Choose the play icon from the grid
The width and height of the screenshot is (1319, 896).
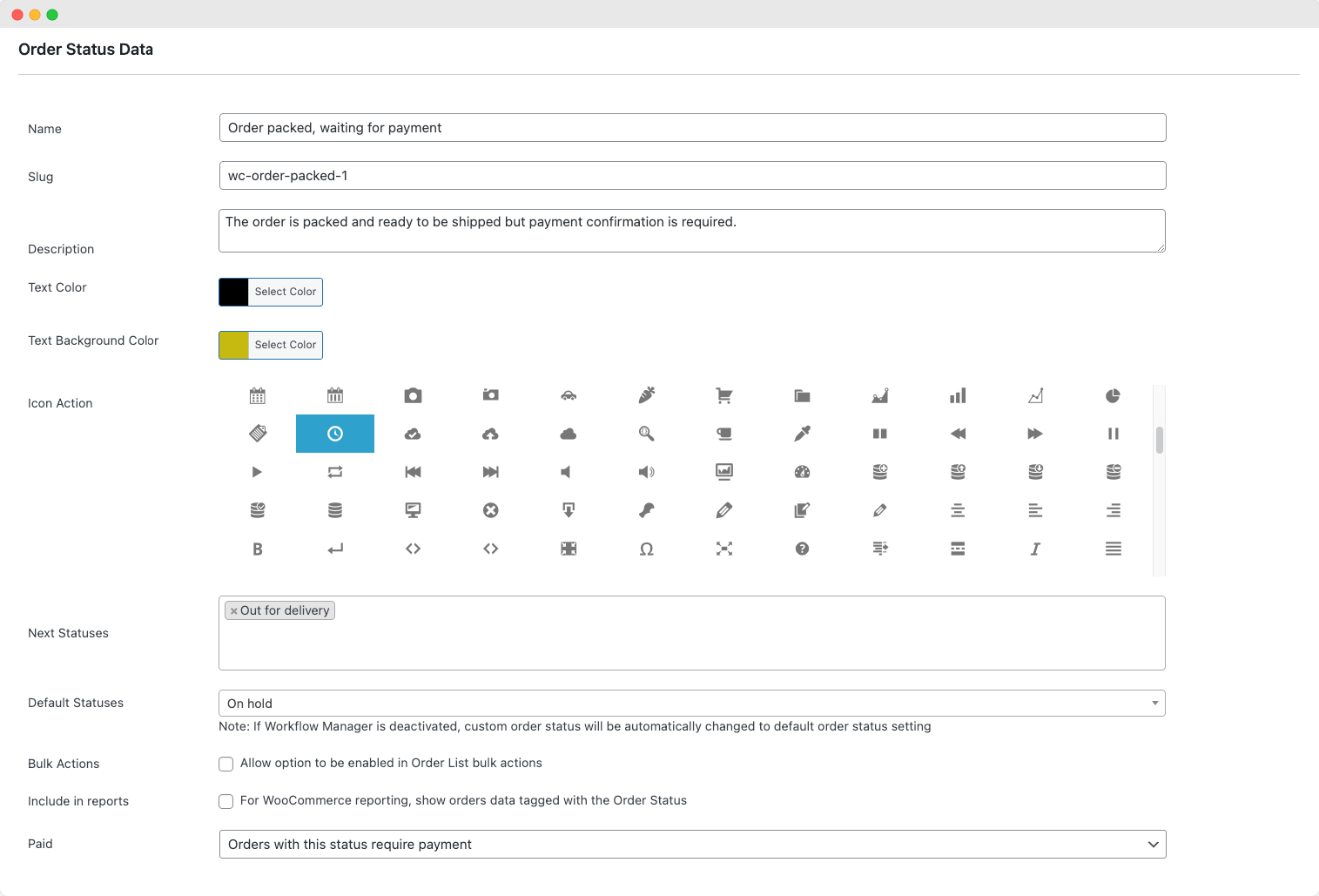pos(258,472)
